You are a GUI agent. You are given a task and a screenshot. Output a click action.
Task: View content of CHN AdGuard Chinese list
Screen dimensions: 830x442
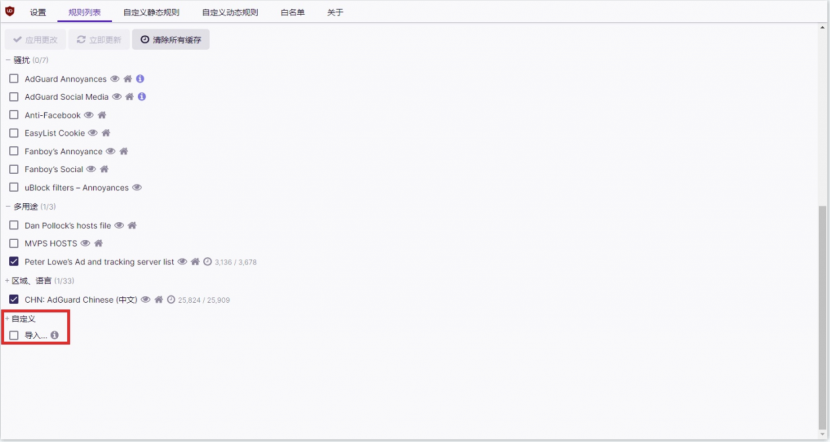pyautogui.click(x=146, y=300)
